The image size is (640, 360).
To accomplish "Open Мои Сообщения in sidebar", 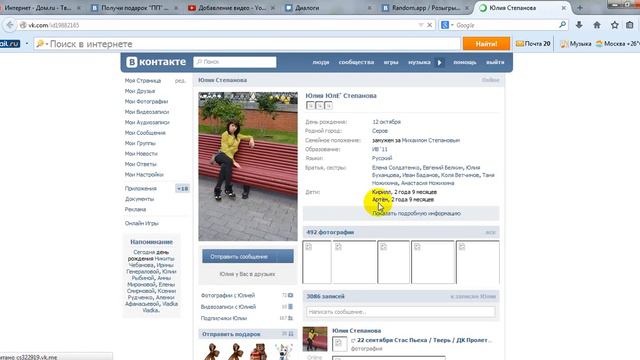I will pos(145,133).
